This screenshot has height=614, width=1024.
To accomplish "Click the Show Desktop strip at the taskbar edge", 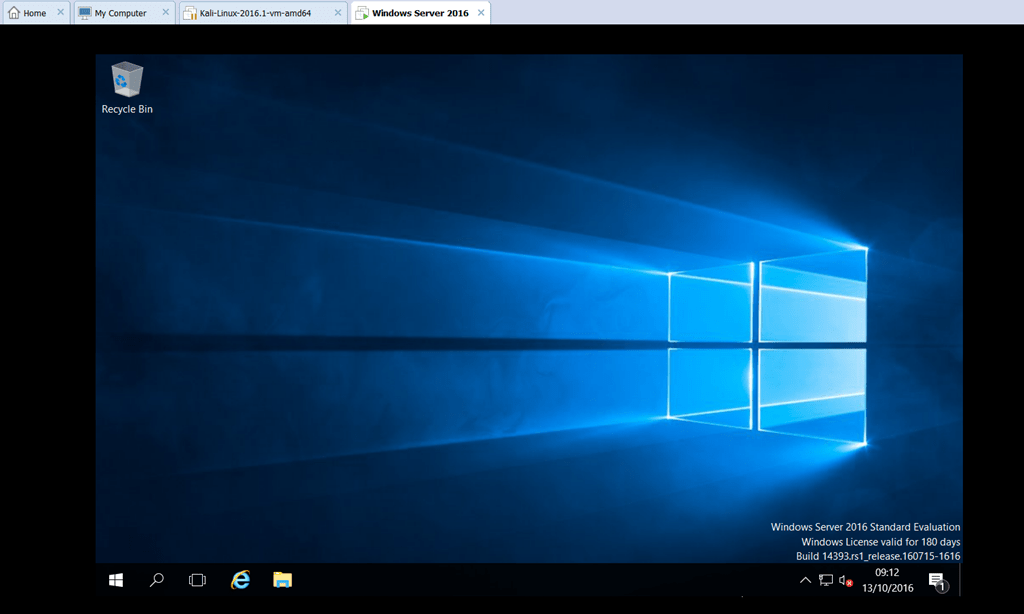I will point(960,580).
